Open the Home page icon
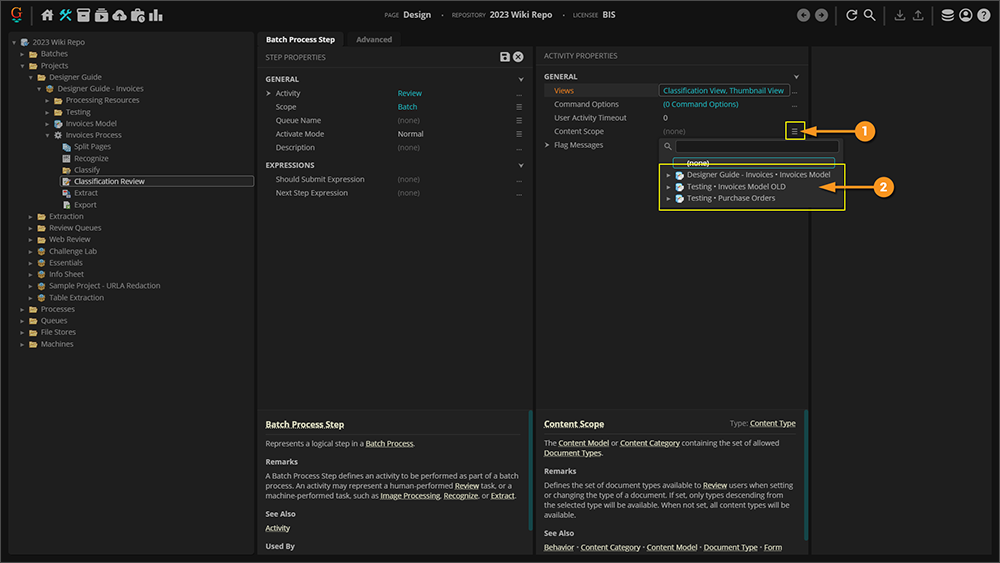Viewport: 1000px width, 563px height. pos(47,15)
